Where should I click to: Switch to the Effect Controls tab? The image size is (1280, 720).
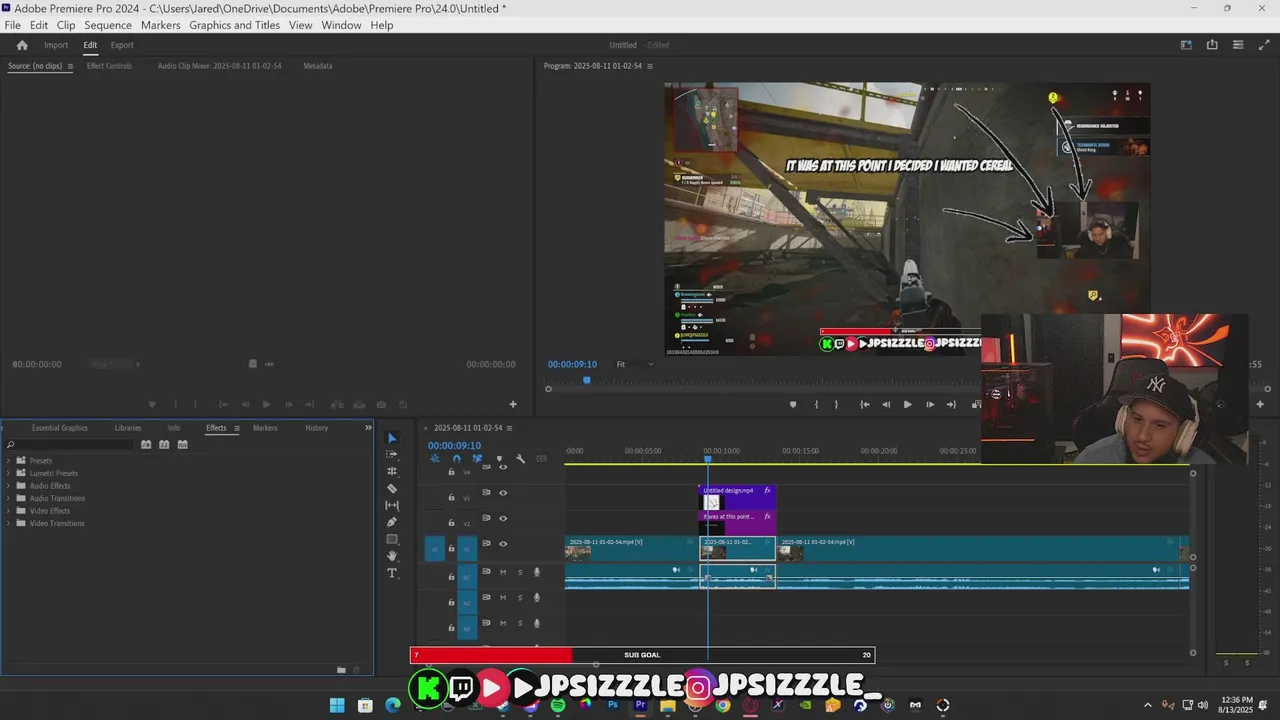109,66
